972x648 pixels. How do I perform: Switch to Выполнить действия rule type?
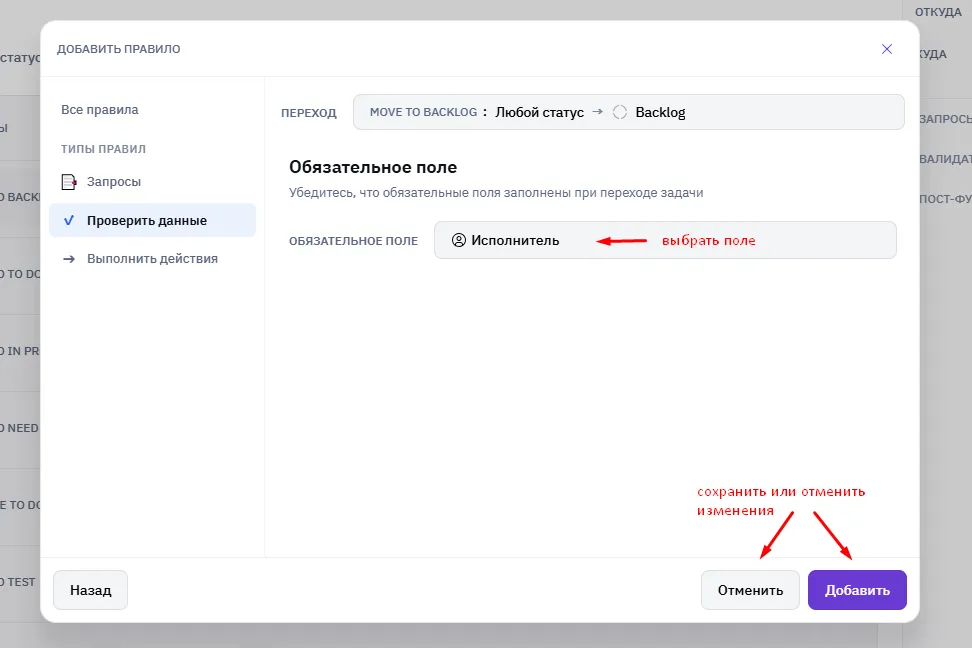pyautogui.click(x=152, y=259)
